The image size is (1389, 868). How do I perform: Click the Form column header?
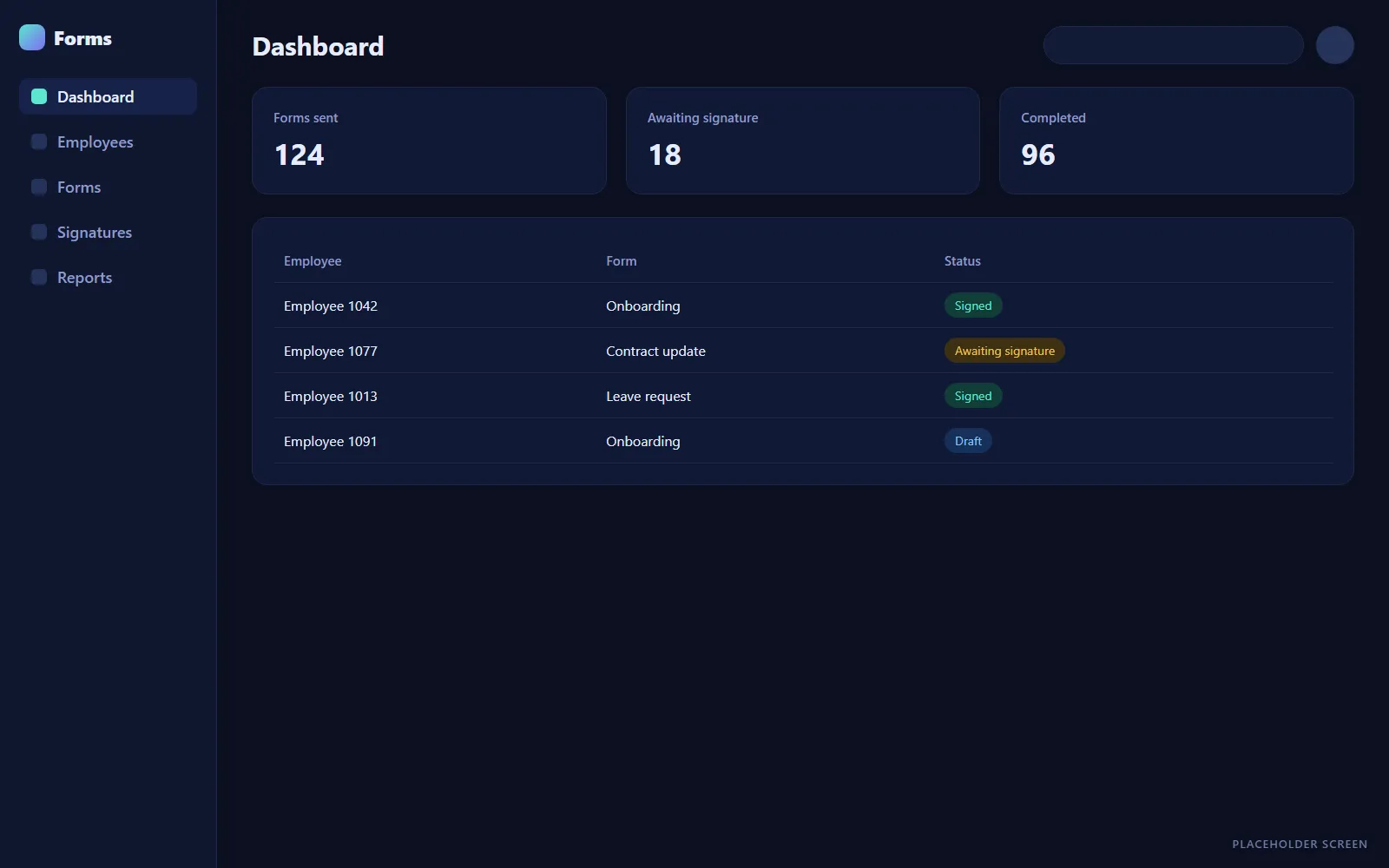(622, 261)
